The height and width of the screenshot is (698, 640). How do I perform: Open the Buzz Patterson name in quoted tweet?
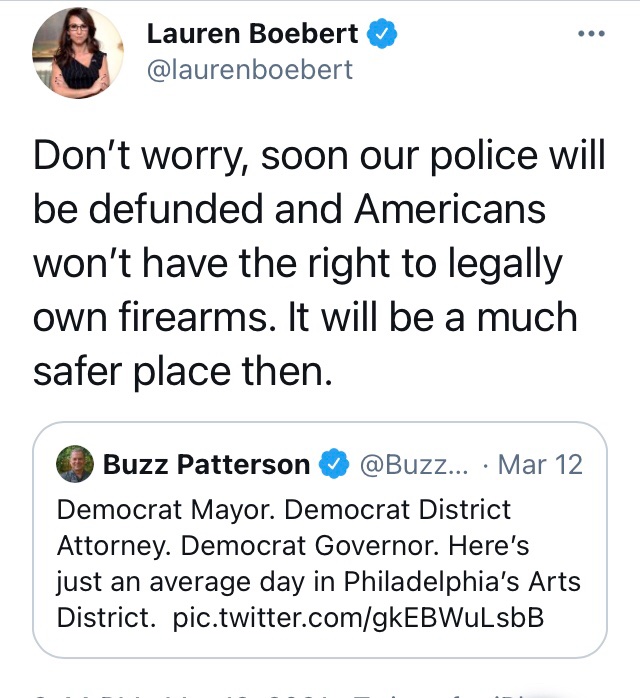[x=207, y=464]
